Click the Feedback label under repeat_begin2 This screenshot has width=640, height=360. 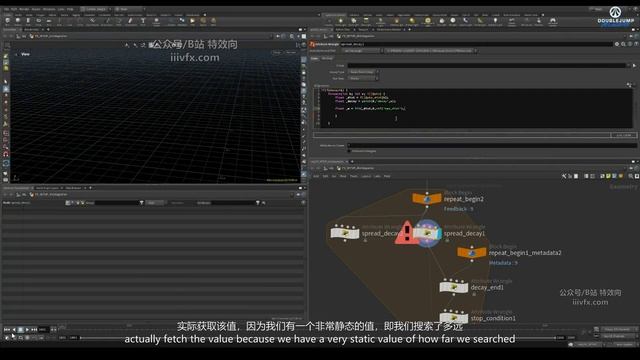458,209
